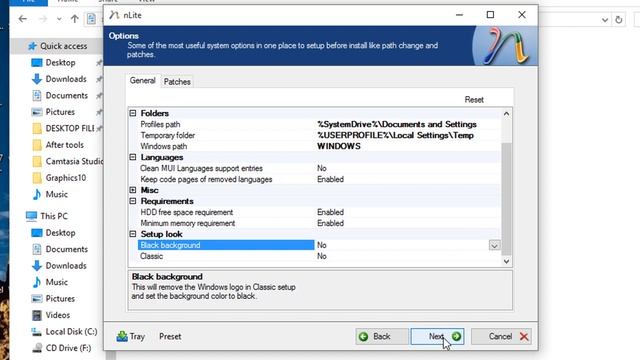Collapse the Languages group
The width and height of the screenshot is (640, 360).
coord(133,157)
